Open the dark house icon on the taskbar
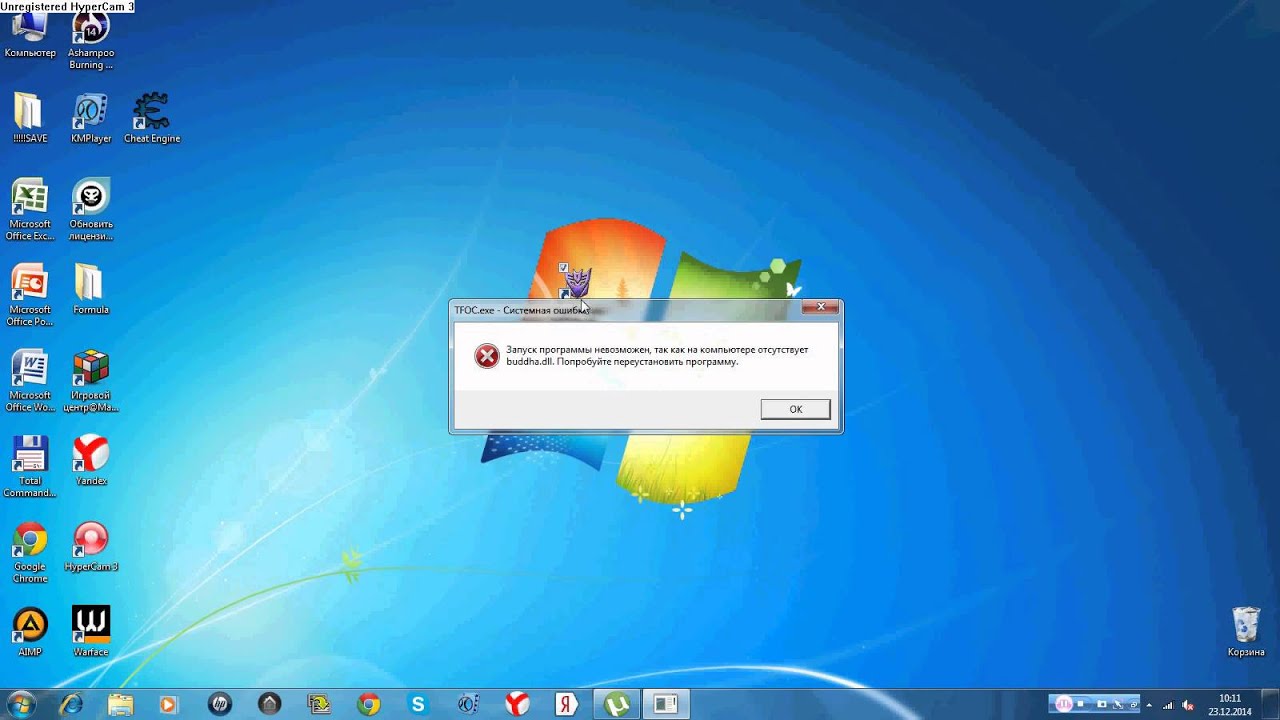 pos(269,704)
